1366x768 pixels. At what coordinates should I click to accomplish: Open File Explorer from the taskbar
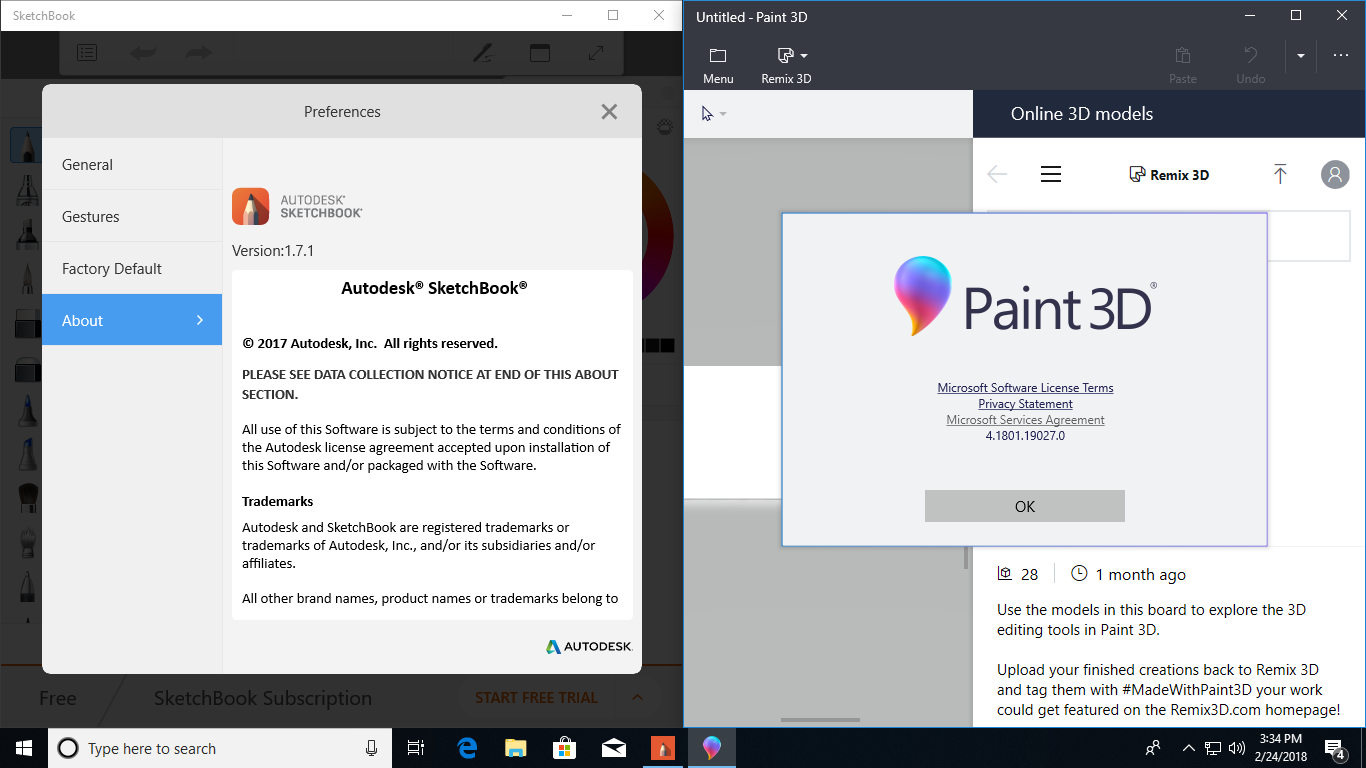(x=515, y=748)
